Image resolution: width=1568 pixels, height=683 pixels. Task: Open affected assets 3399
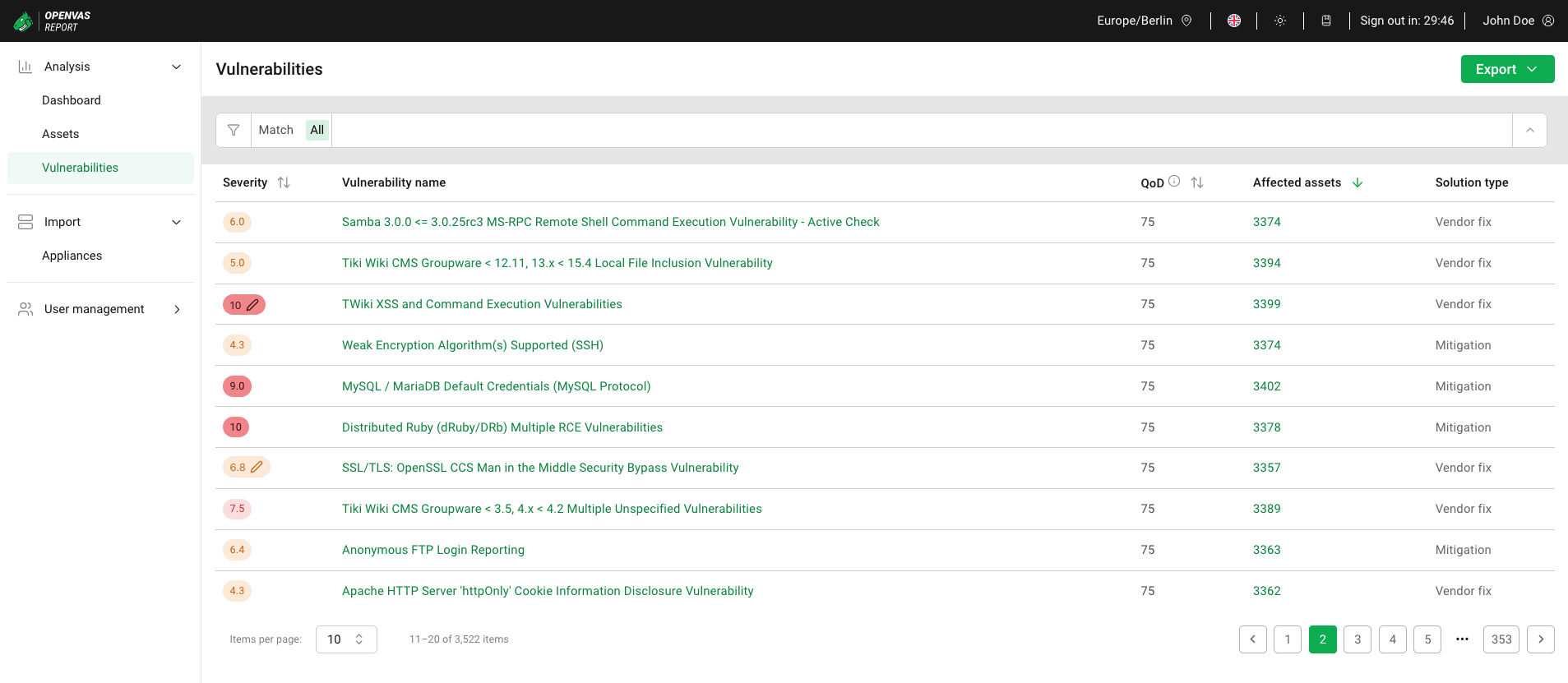pos(1267,304)
